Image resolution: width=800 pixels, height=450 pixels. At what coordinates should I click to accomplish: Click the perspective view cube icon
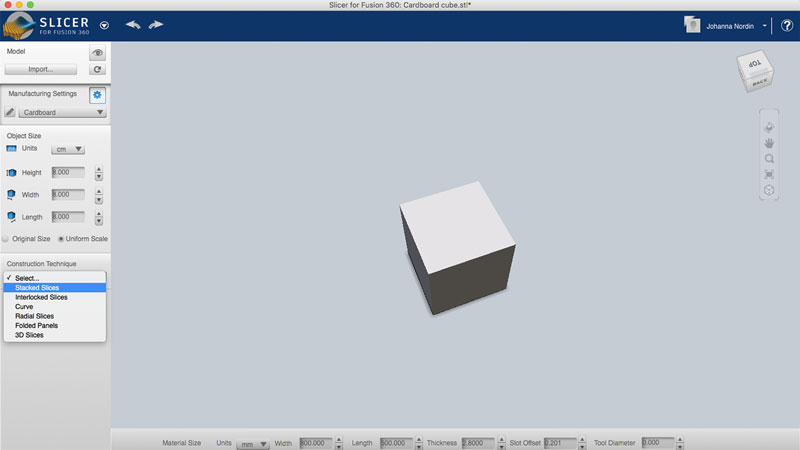769,190
